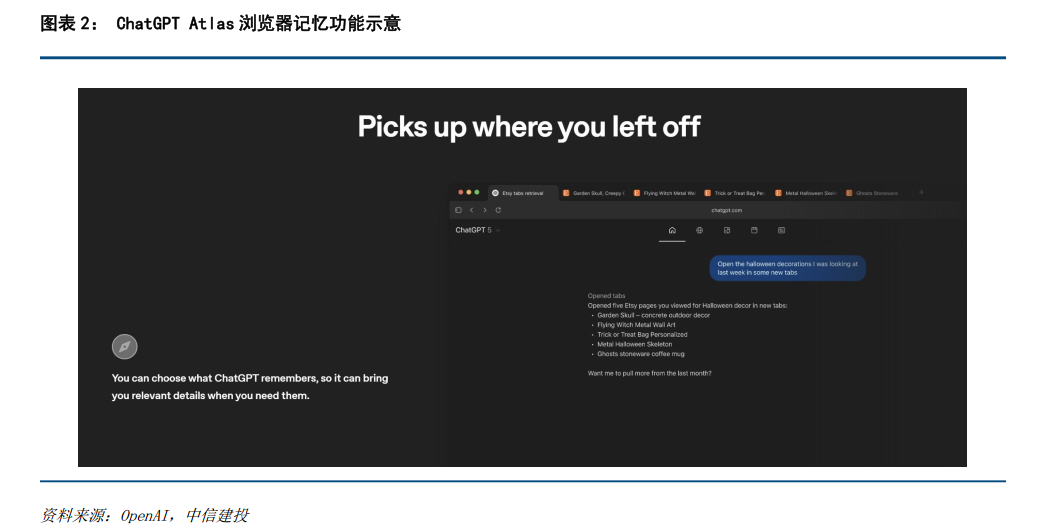Click "Flying Witch Metal Wall Art" item
Viewport: 1039px width, 532px height.
click(636, 325)
